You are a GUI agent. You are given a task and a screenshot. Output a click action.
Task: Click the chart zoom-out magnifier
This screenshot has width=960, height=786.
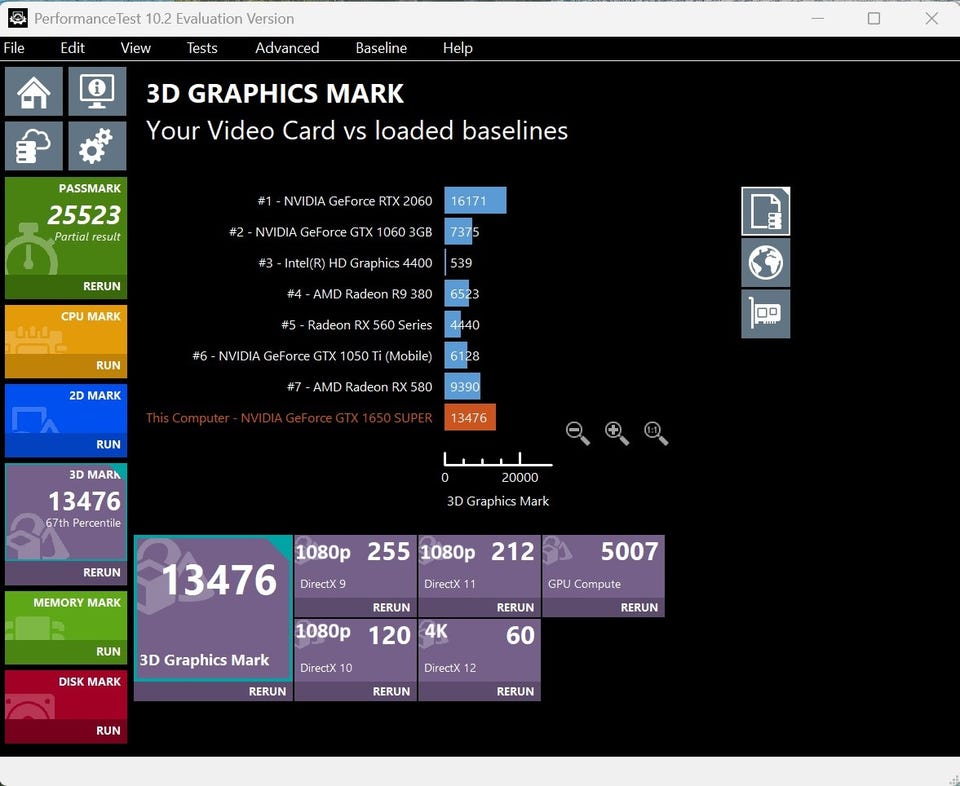coord(578,433)
